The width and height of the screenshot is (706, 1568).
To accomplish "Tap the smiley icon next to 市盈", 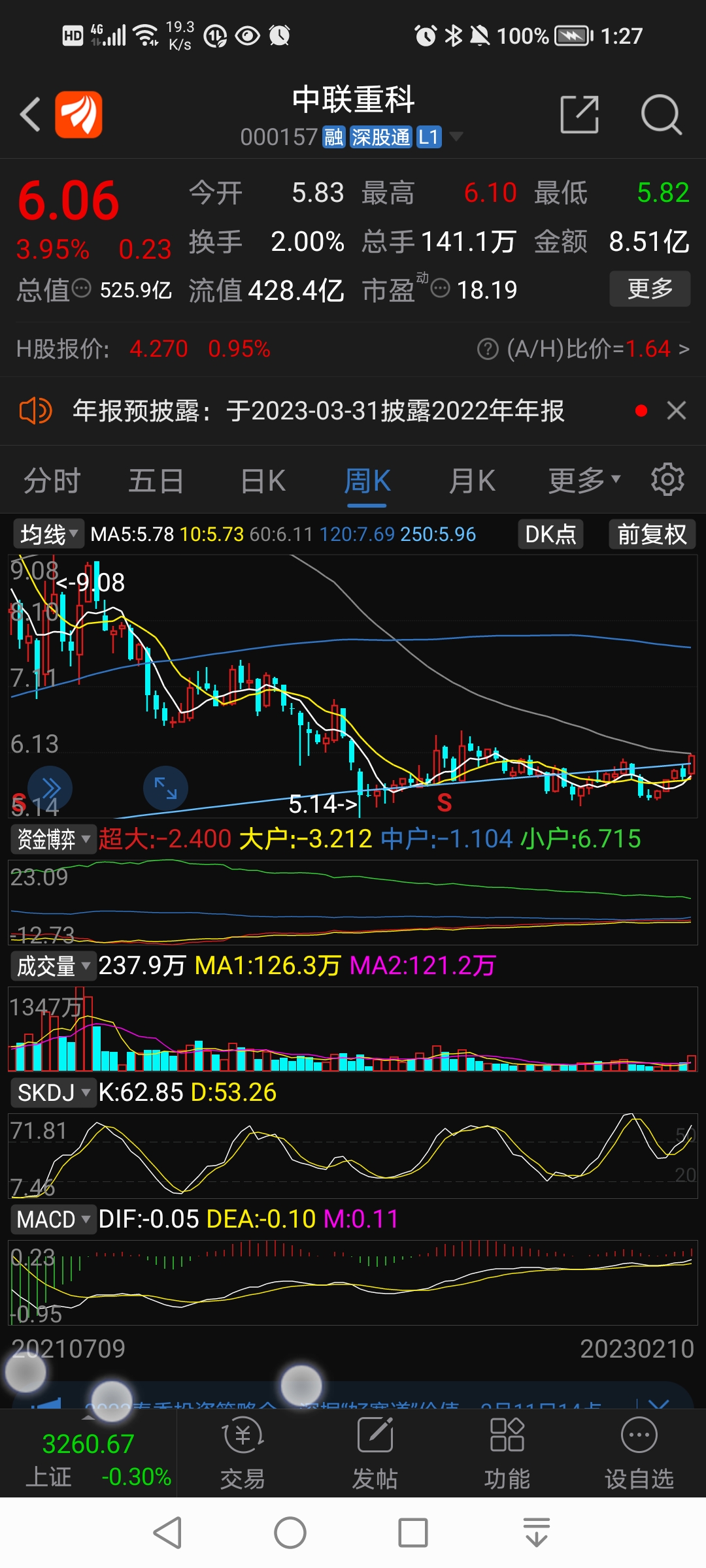I will point(441,288).
